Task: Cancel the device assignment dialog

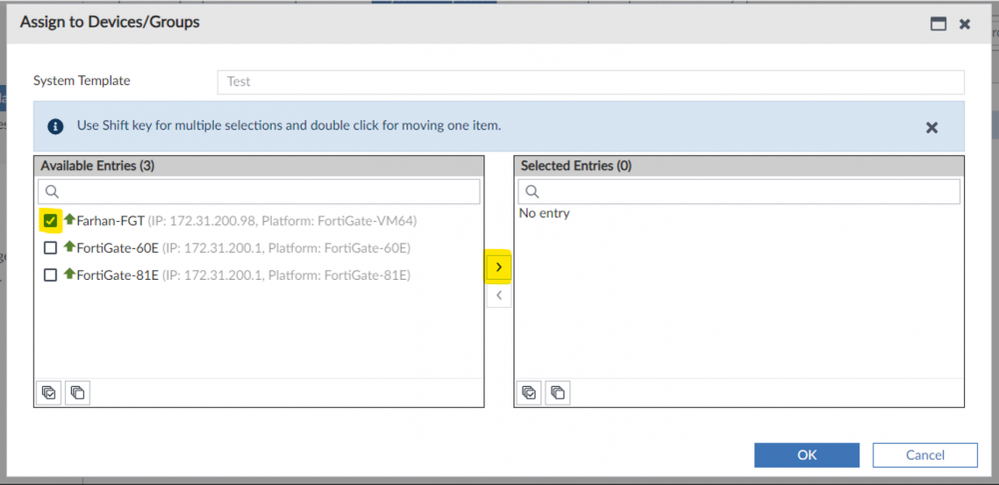Action: [x=924, y=455]
